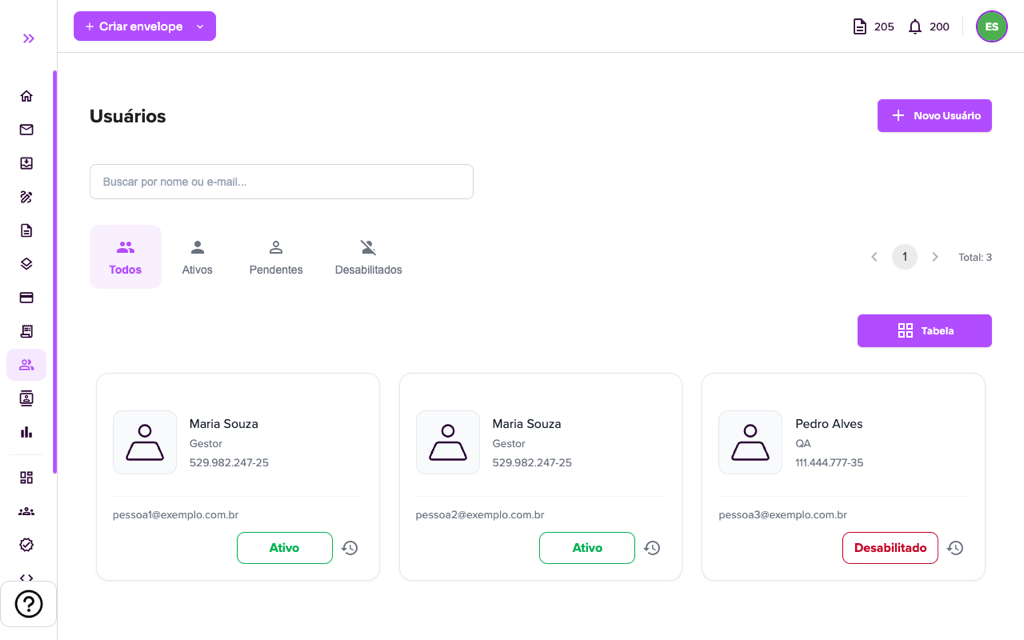Open the bar chart icon in the sidebar
This screenshot has width=1024, height=640.
[26, 432]
